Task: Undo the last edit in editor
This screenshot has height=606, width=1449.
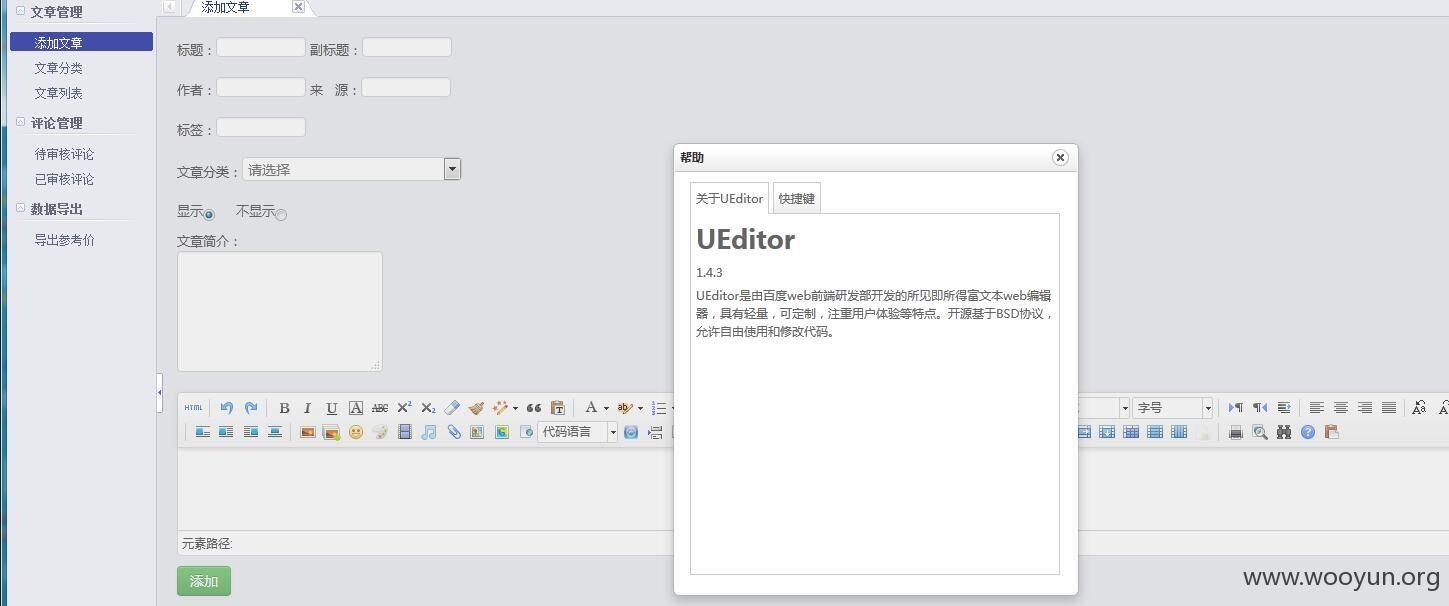Action: point(227,407)
